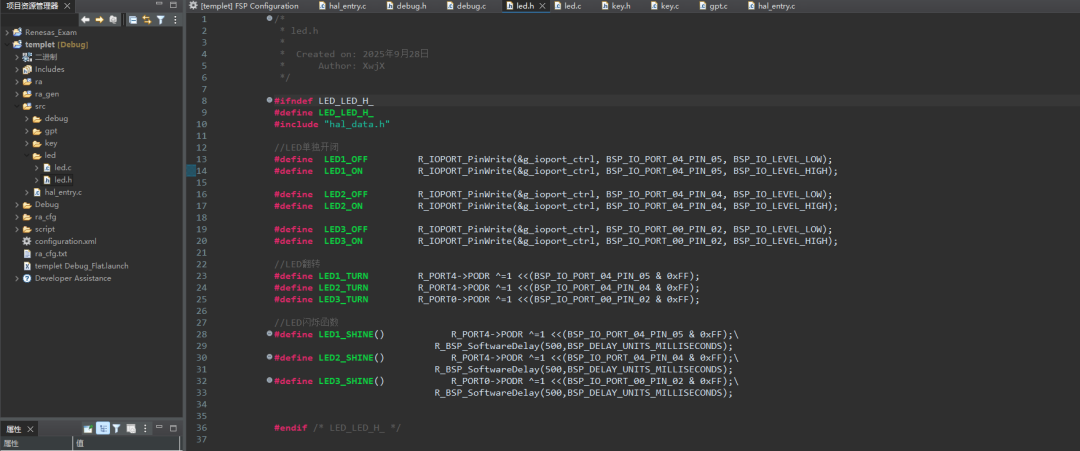The height and width of the screenshot is (451, 1080).
Task: Click Pin to Selection icon in properties panel
Action: click(88, 428)
